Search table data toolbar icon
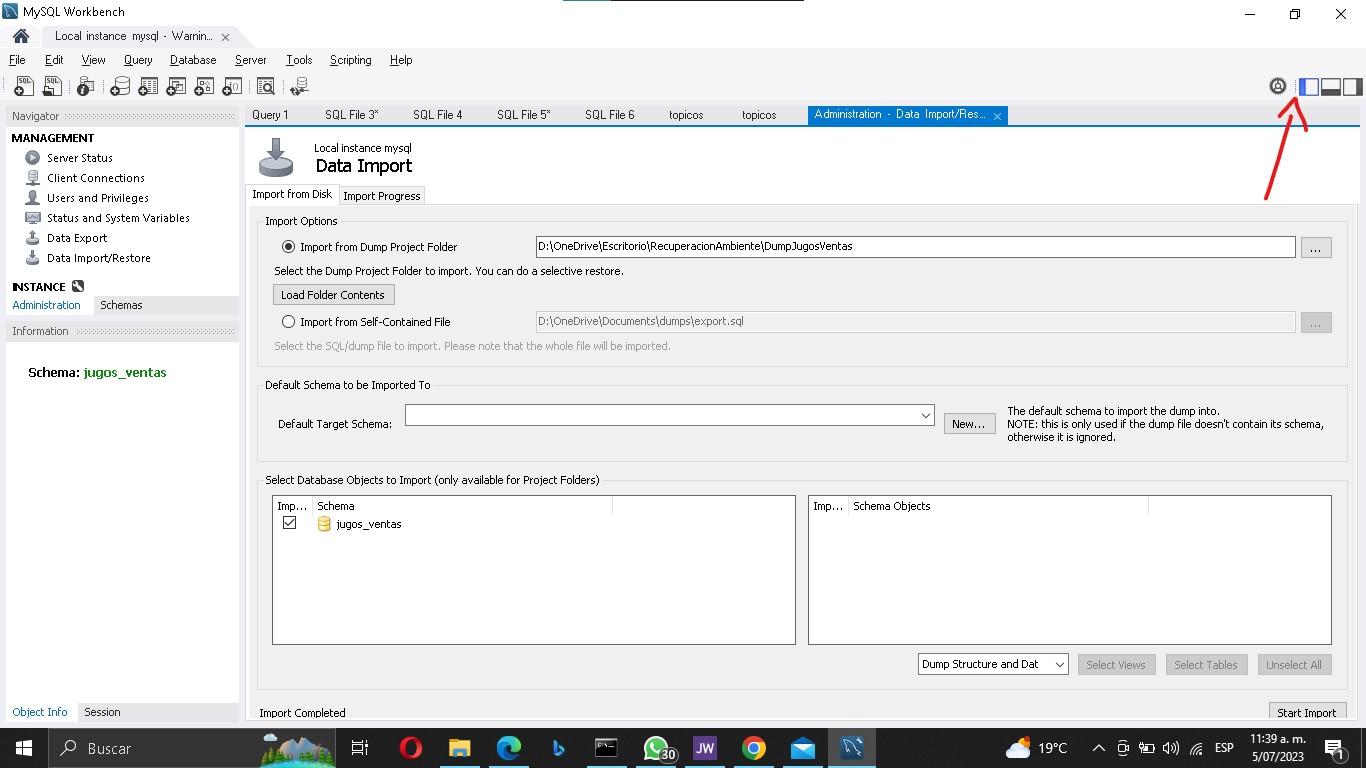 [x=266, y=87]
